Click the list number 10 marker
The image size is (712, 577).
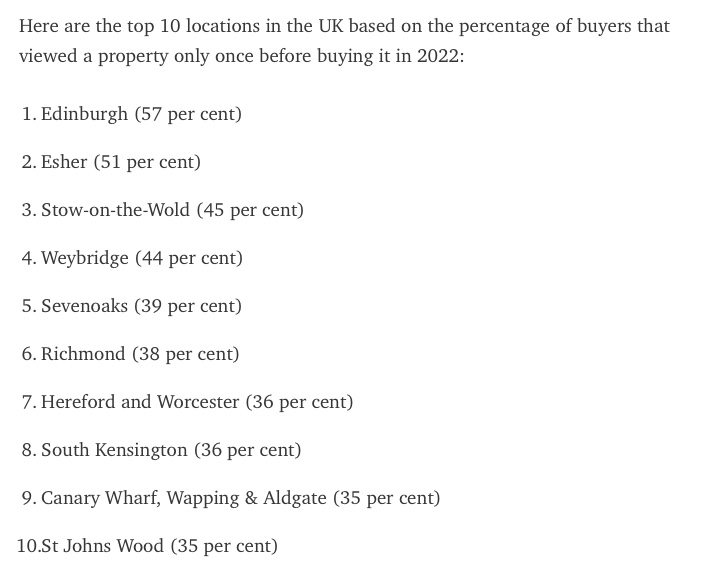click(27, 546)
